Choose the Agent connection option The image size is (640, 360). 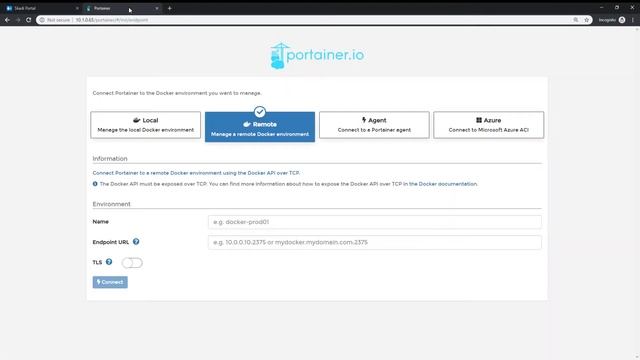coord(374,125)
